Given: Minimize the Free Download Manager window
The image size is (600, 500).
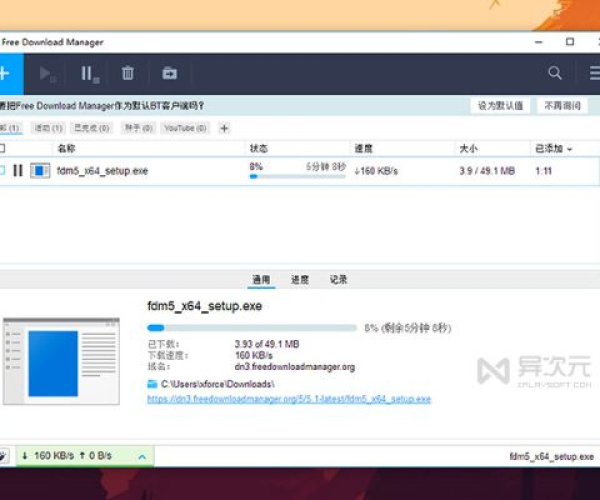Looking at the screenshot, I should click(539, 42).
